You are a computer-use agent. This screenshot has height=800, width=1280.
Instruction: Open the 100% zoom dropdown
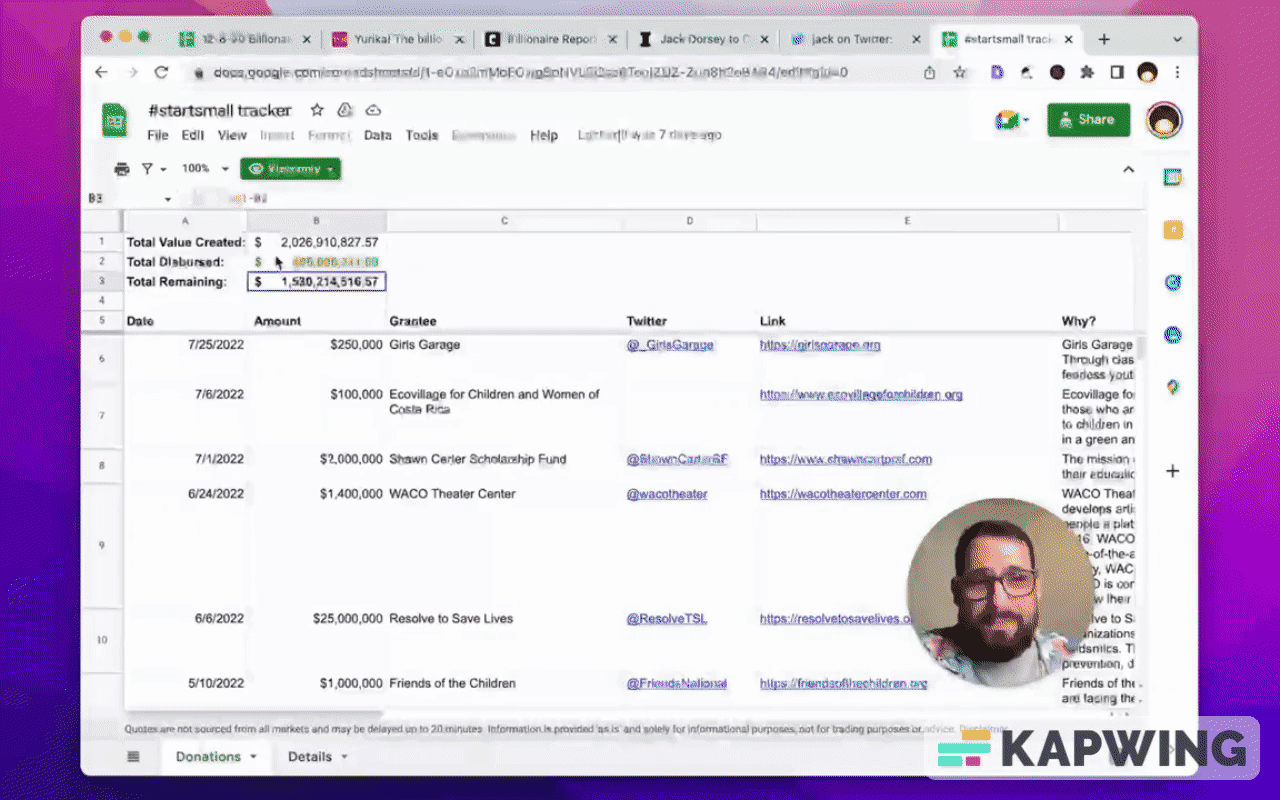(205, 169)
